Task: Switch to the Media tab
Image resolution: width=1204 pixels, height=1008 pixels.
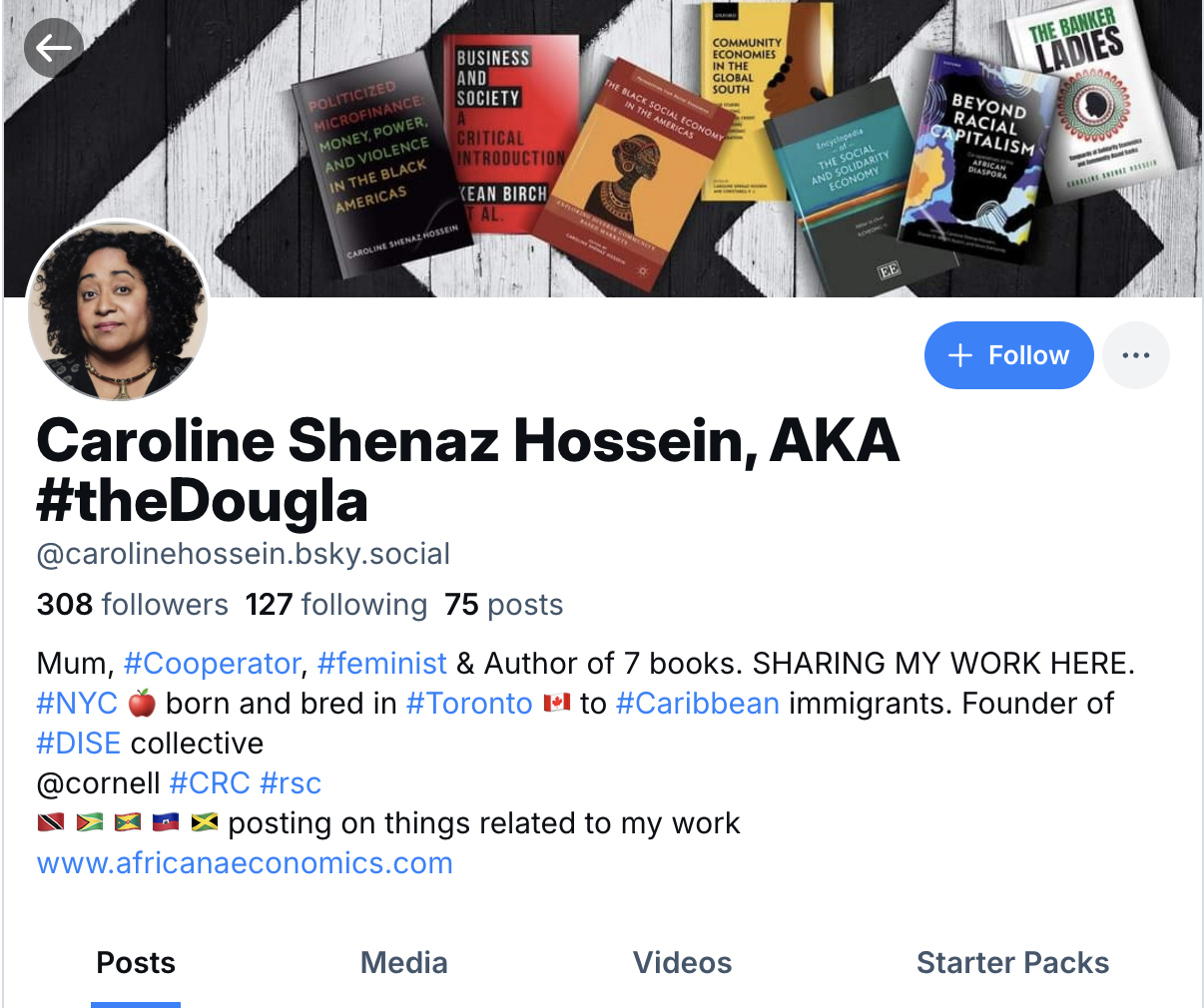Action: pos(403,963)
